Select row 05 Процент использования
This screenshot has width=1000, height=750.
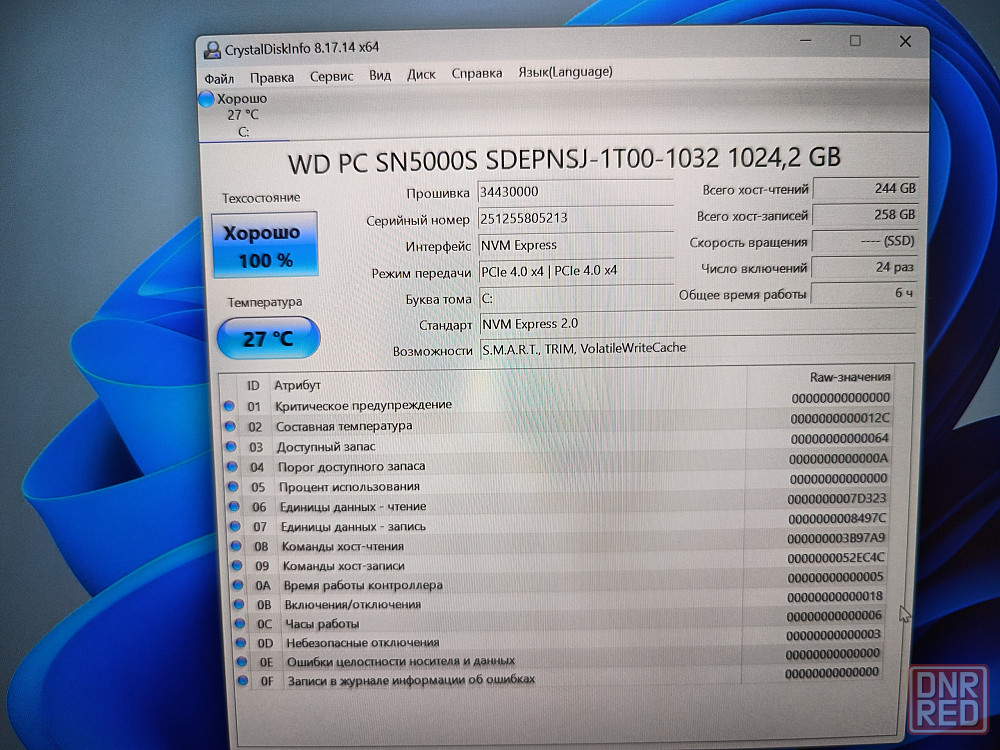pos(557,483)
